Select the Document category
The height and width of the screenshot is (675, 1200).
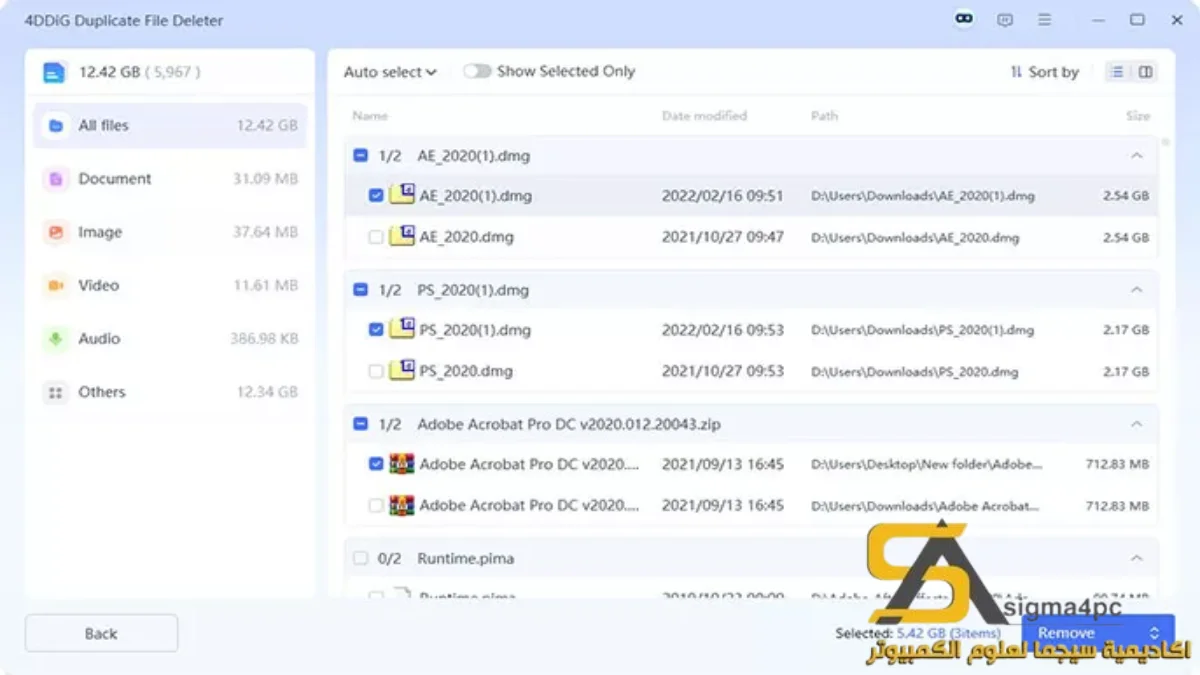coord(170,179)
